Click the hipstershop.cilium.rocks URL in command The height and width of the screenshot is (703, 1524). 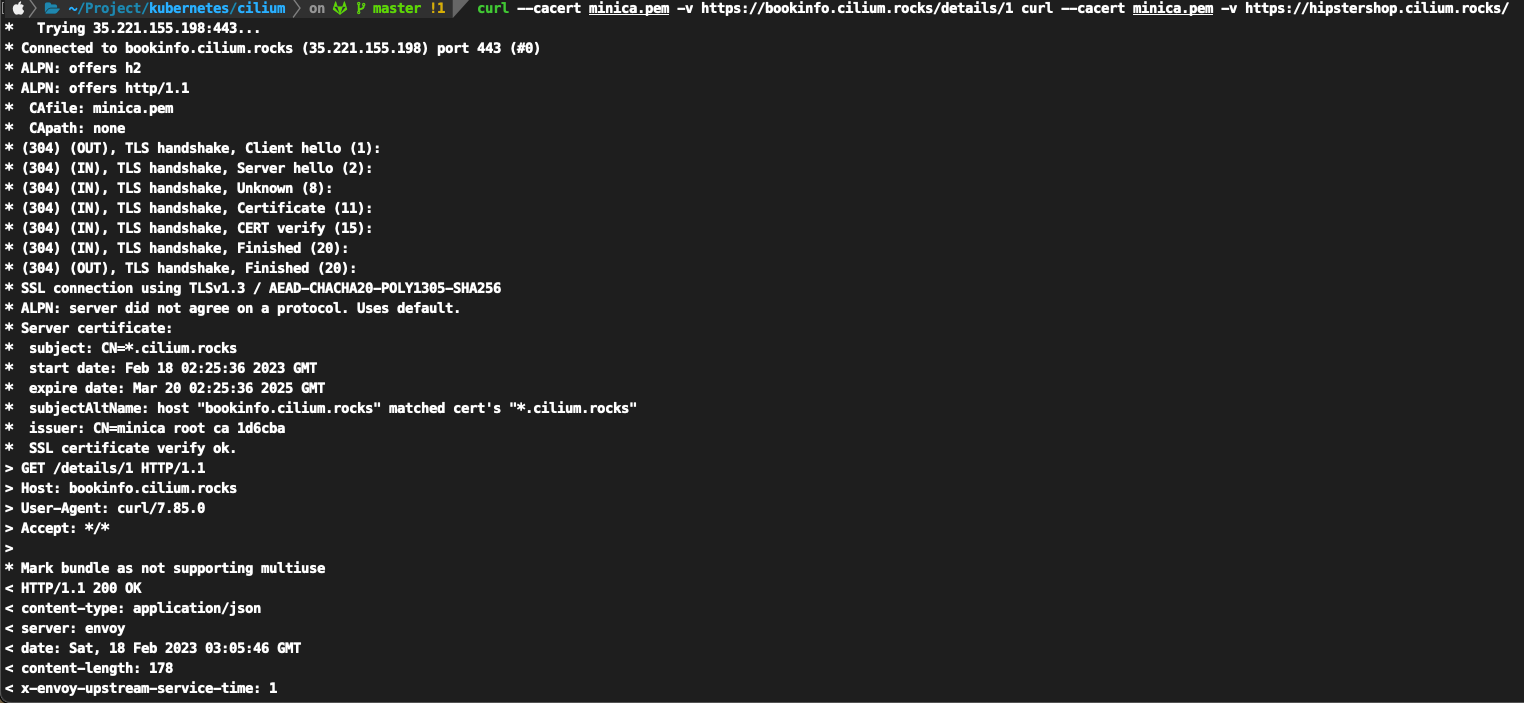[x=1376, y=8]
